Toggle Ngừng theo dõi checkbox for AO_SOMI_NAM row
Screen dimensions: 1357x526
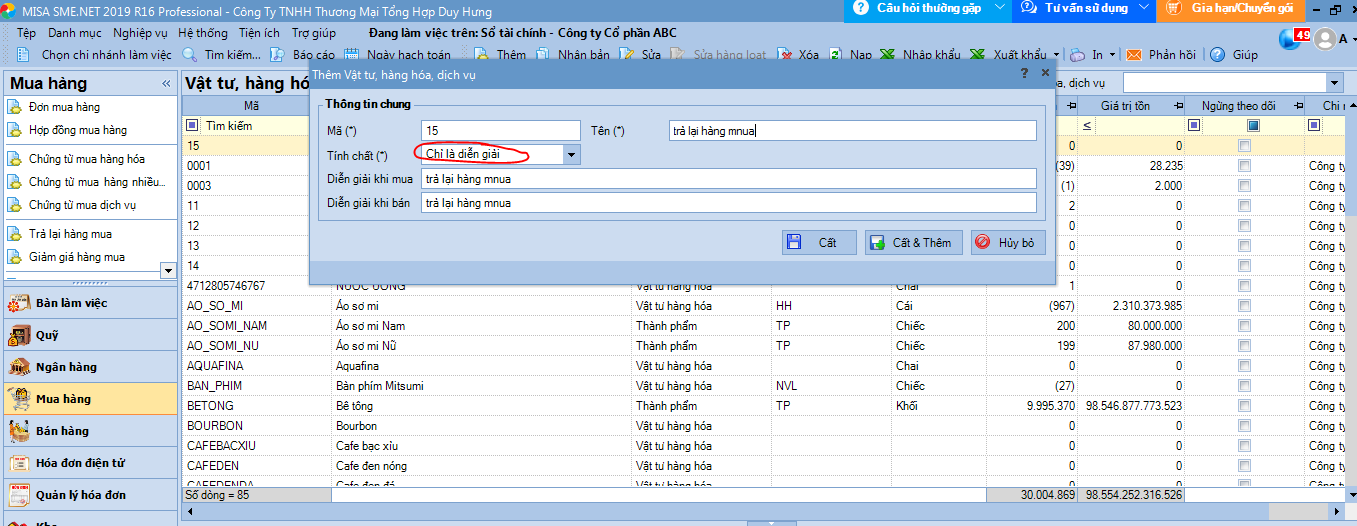coord(1244,326)
